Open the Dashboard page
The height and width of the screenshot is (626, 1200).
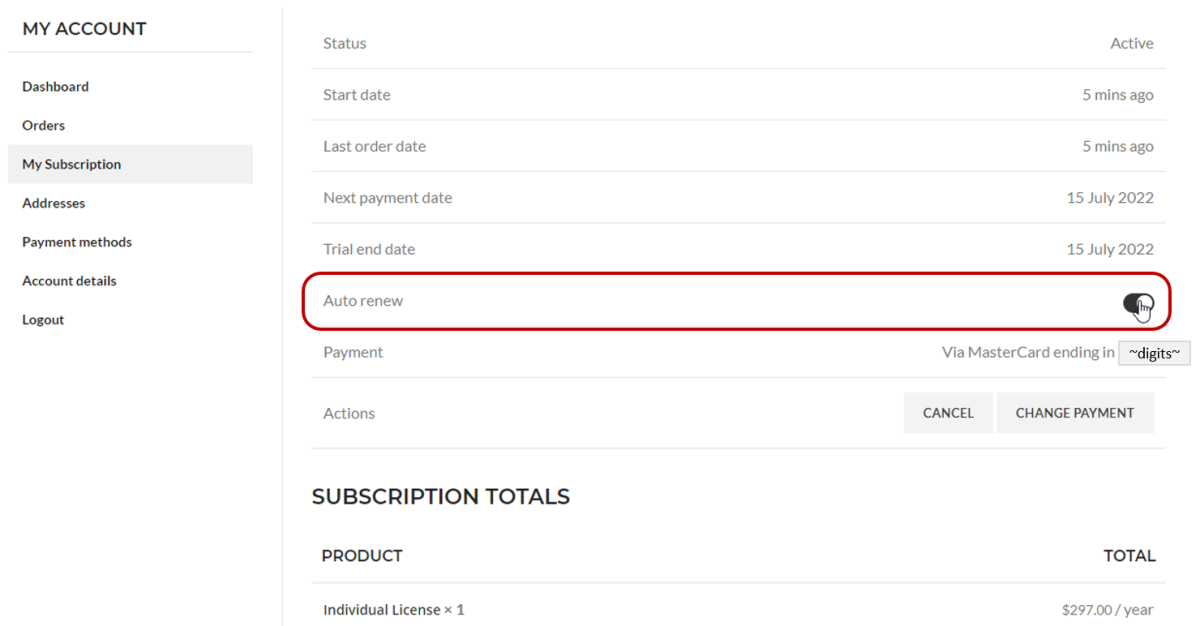coord(55,86)
